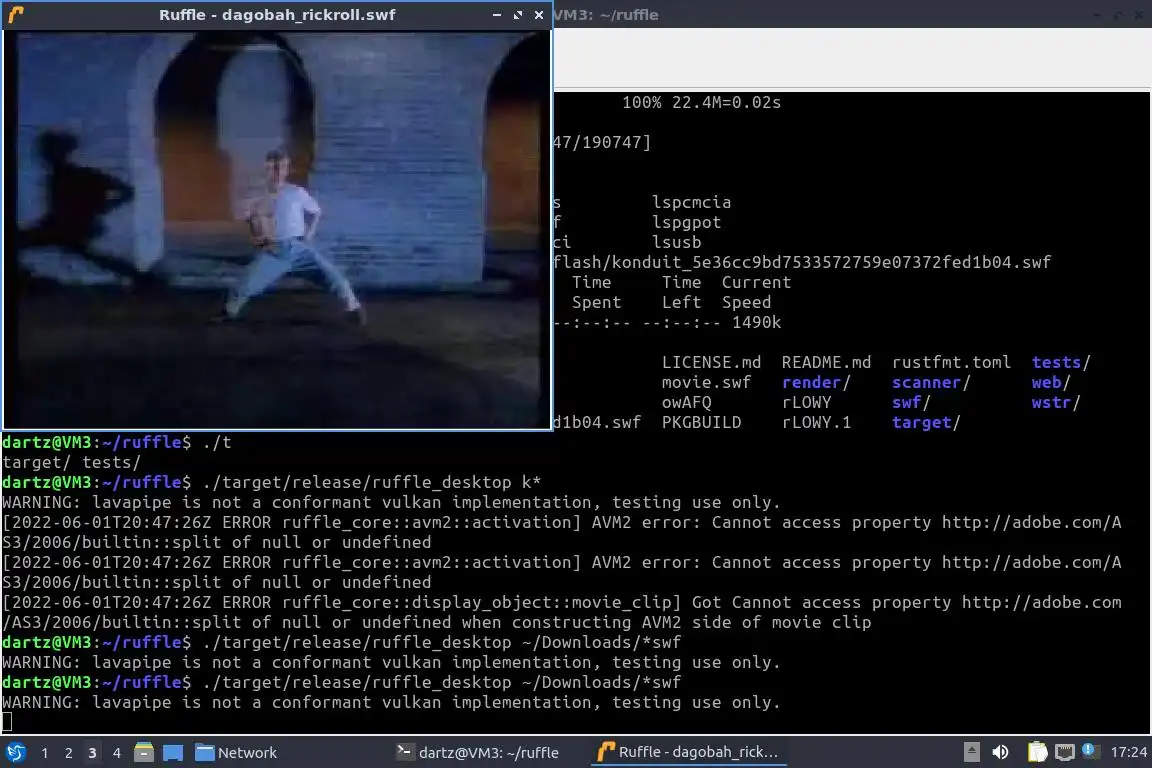Click the terminal cursor on last line
Viewport: 1152px width, 768px height.
click(x=7, y=722)
